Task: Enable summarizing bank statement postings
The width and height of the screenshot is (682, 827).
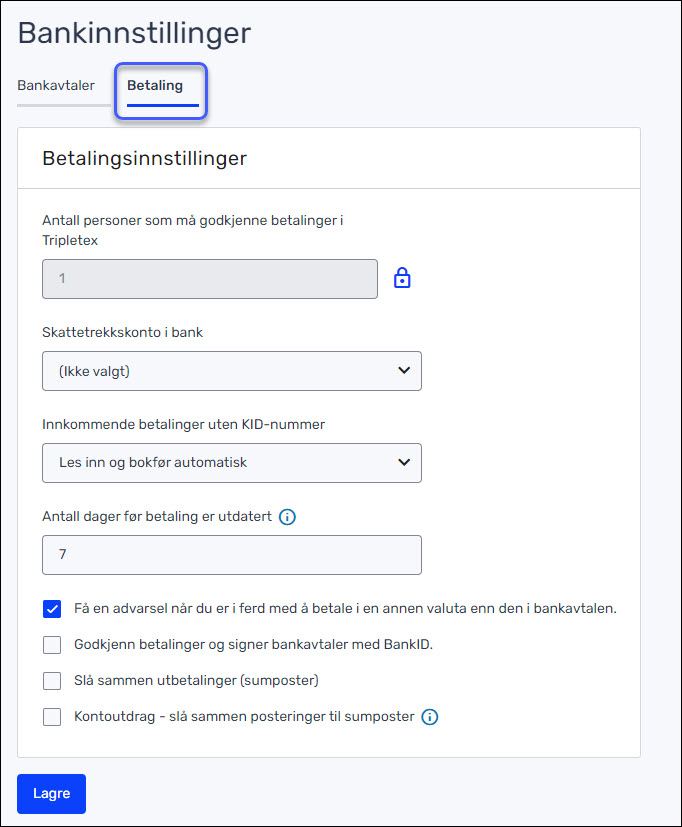Action: point(51,716)
